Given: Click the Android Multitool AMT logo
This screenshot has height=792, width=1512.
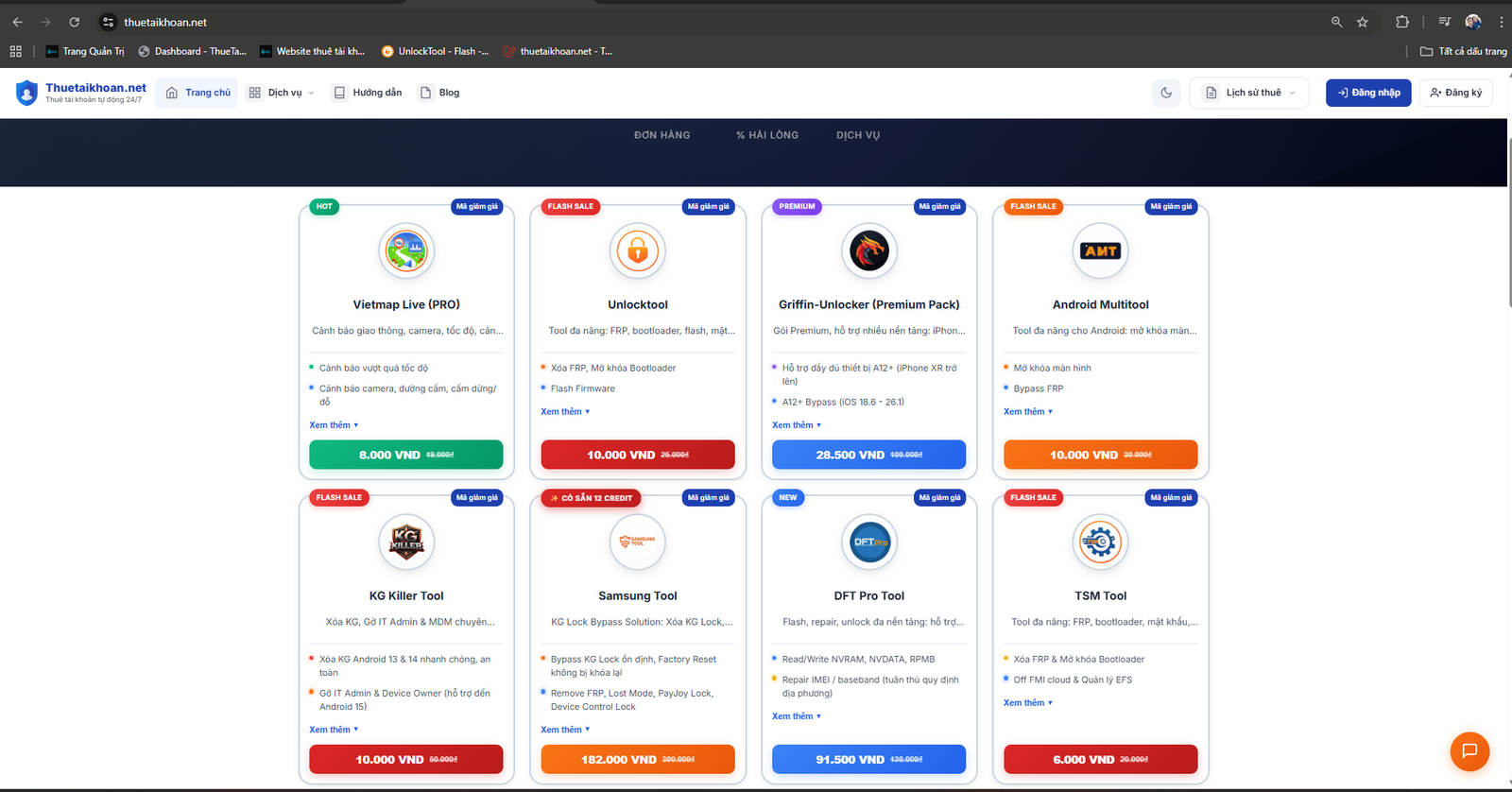Looking at the screenshot, I should pos(1100,251).
